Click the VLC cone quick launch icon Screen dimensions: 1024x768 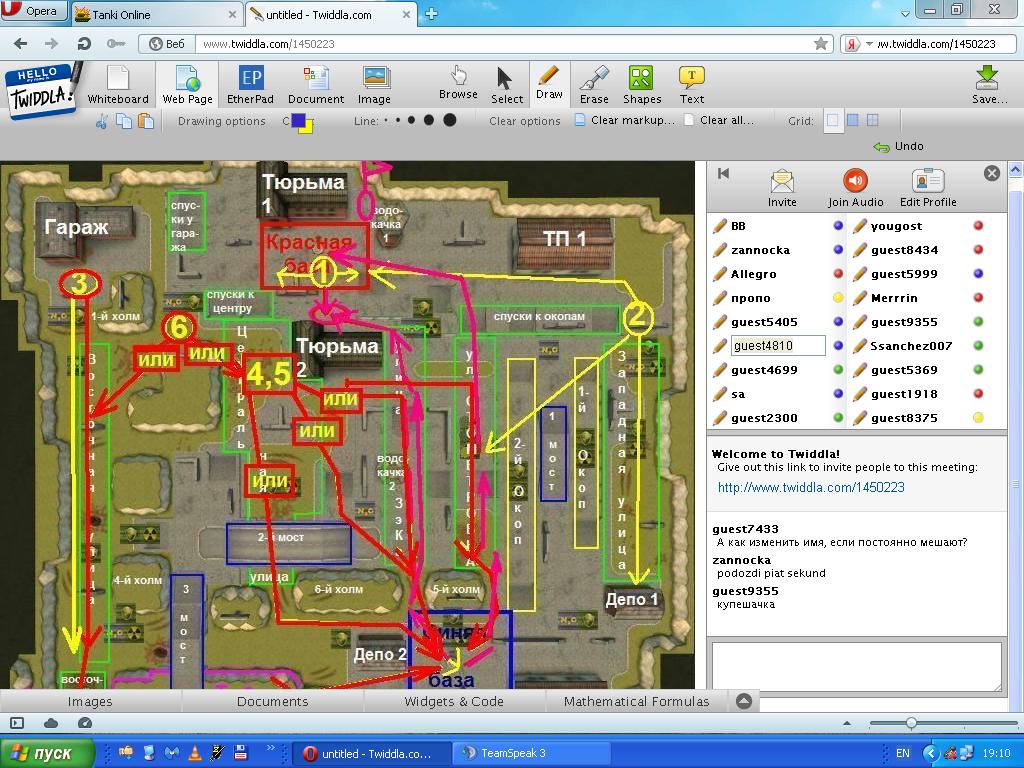point(194,753)
